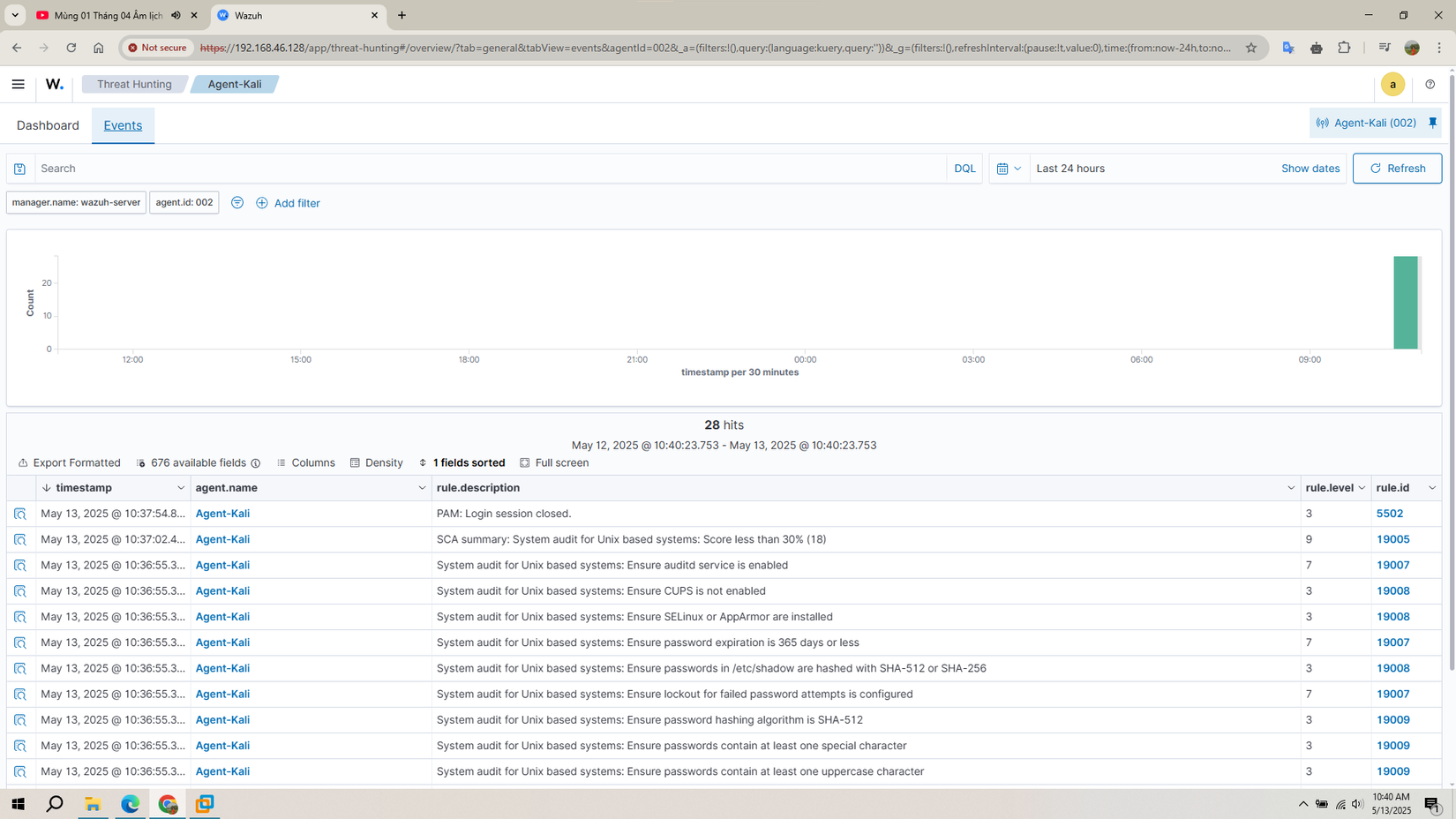Go to the Chrome home page

tap(99, 48)
